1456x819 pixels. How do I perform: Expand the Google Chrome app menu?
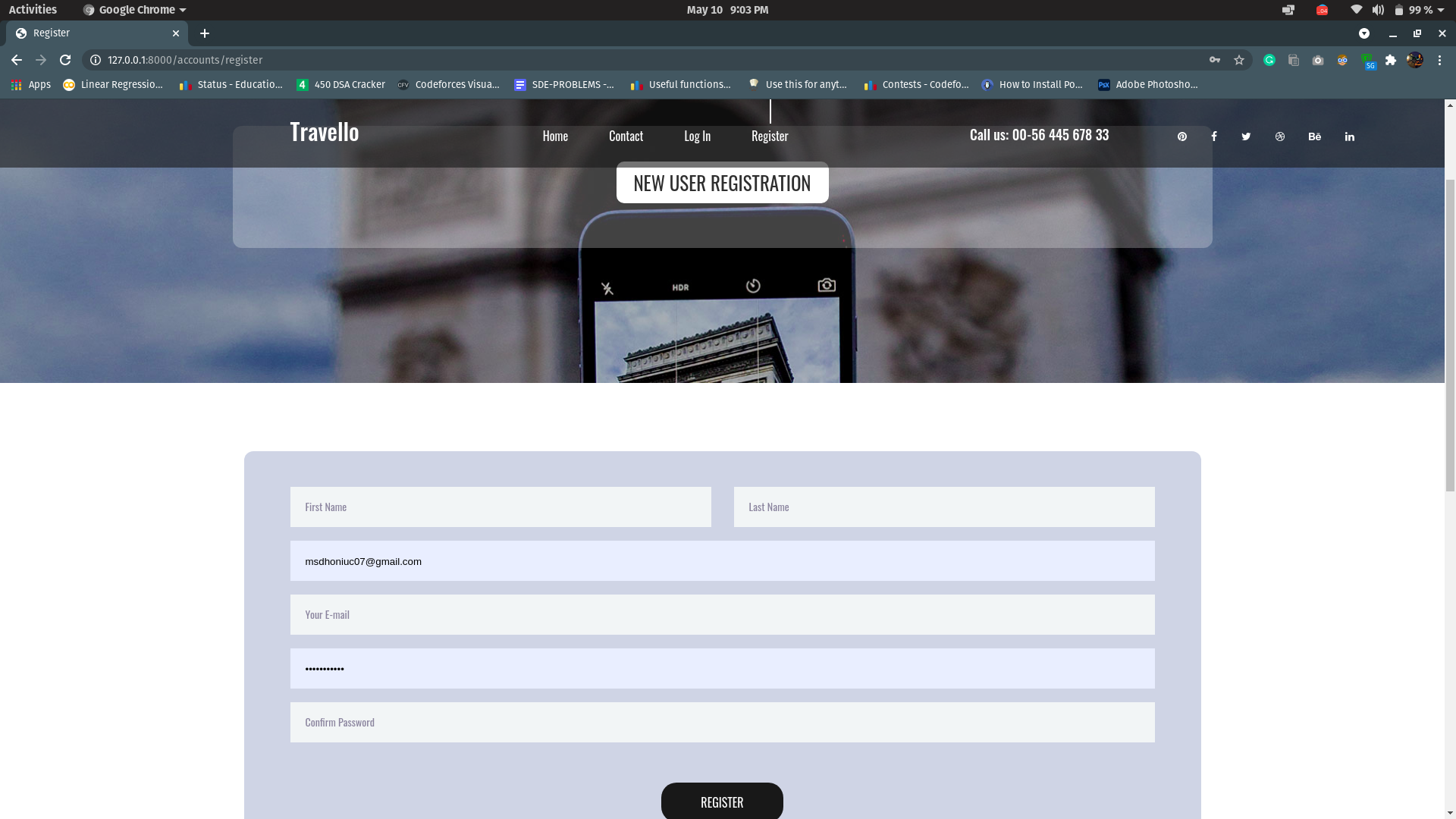(135, 10)
